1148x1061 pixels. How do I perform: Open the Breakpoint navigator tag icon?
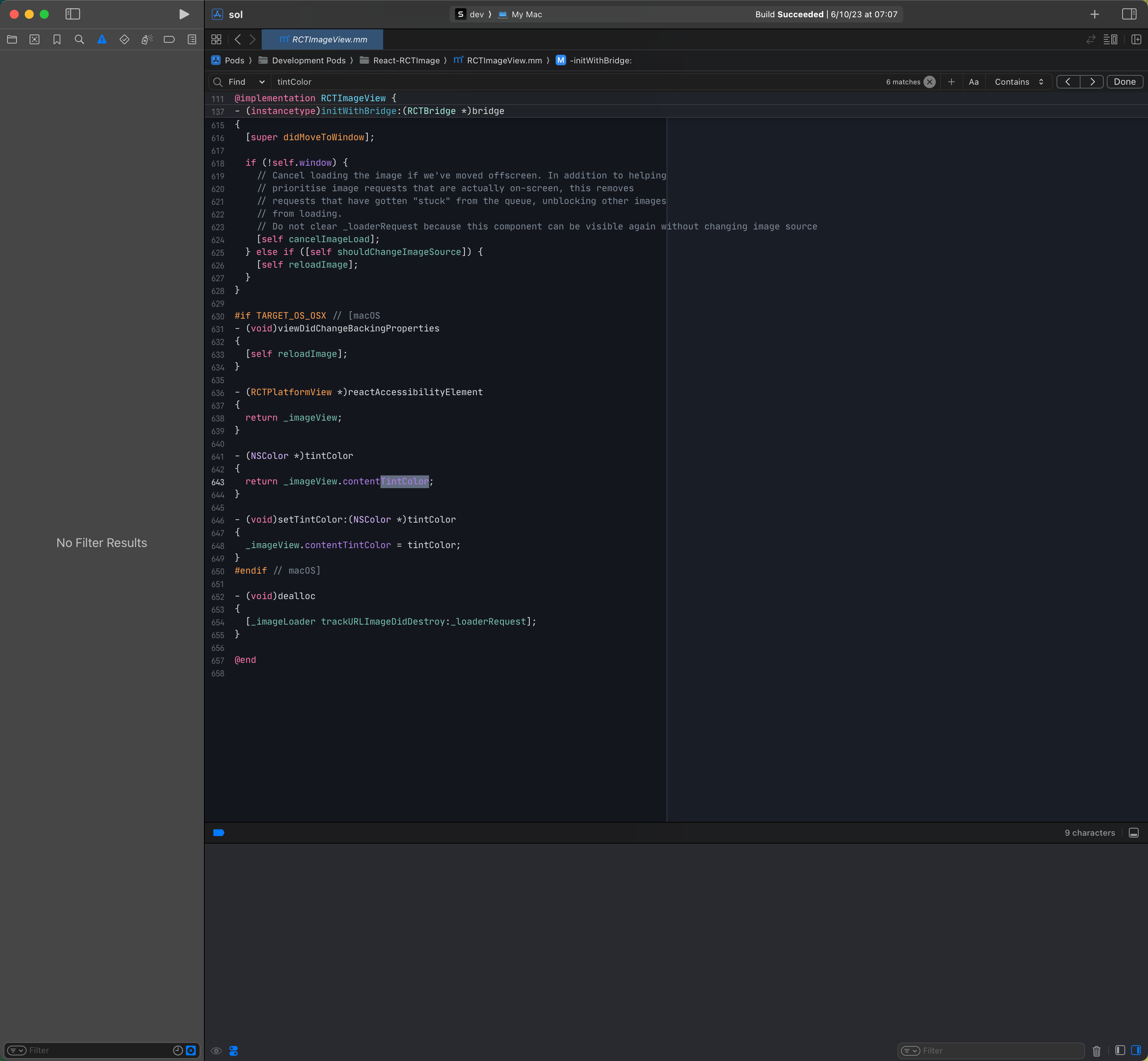169,40
